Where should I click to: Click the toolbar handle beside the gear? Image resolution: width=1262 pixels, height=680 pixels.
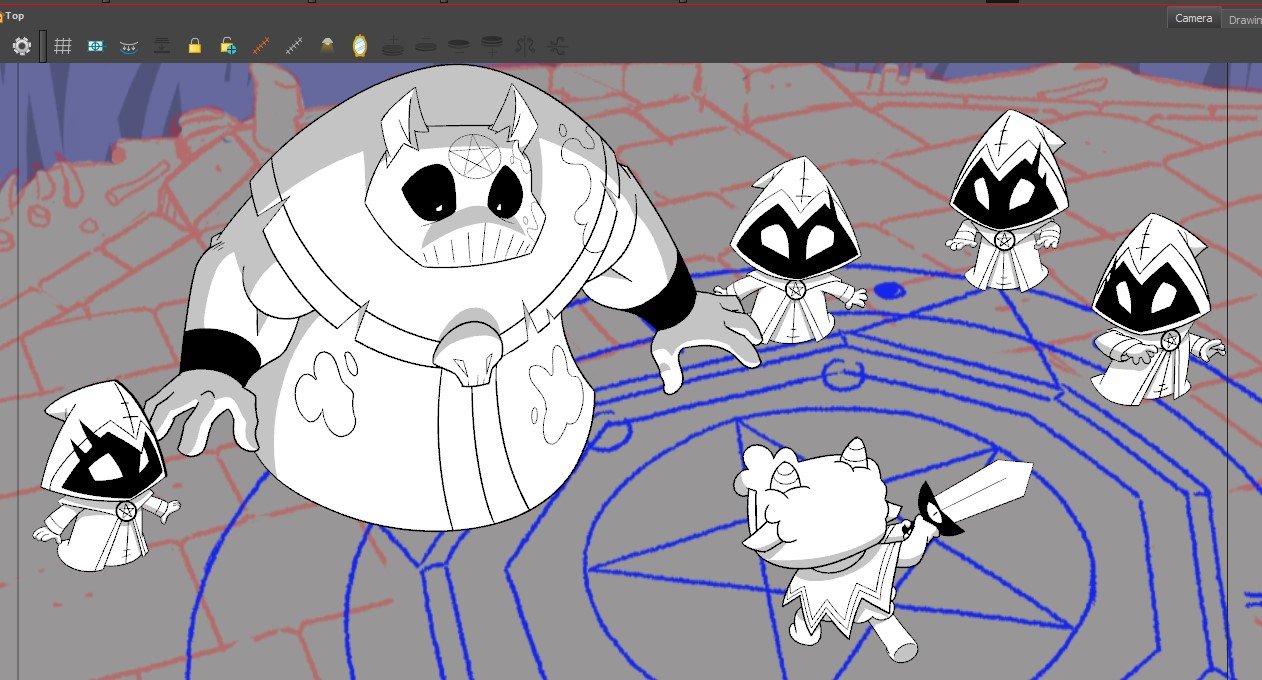pos(43,46)
